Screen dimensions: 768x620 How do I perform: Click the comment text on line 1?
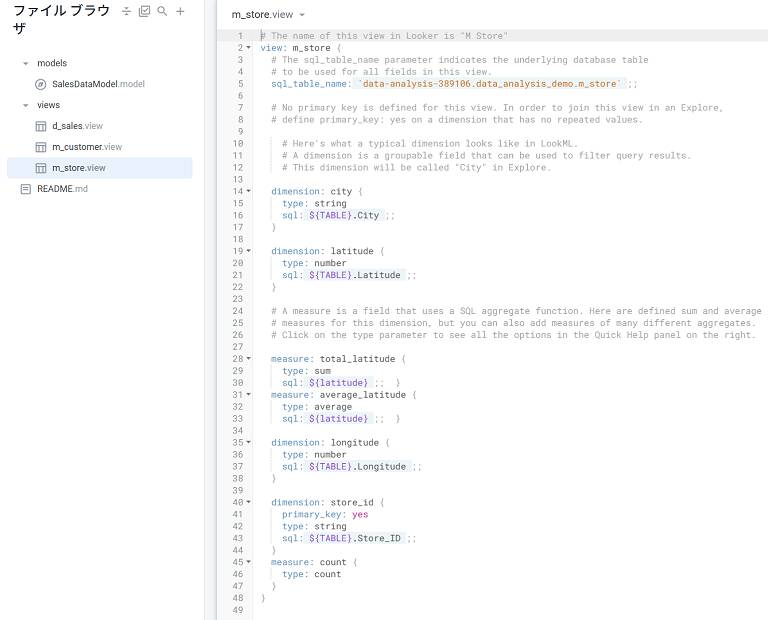click(x=384, y=36)
